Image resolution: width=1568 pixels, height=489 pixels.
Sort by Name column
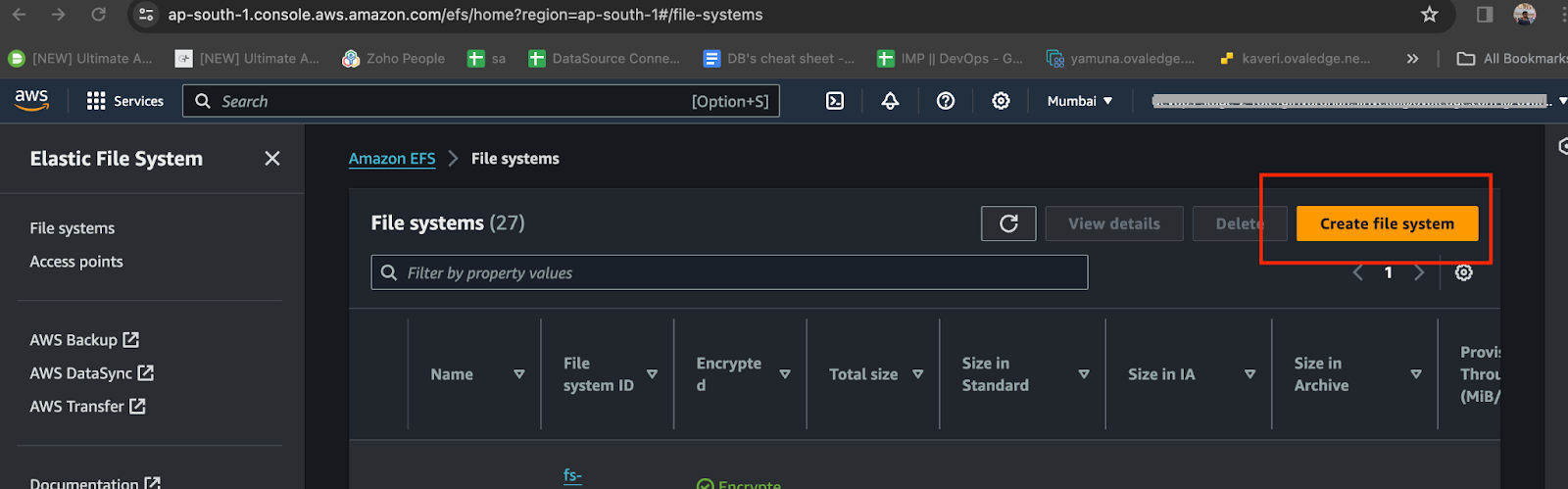(519, 374)
